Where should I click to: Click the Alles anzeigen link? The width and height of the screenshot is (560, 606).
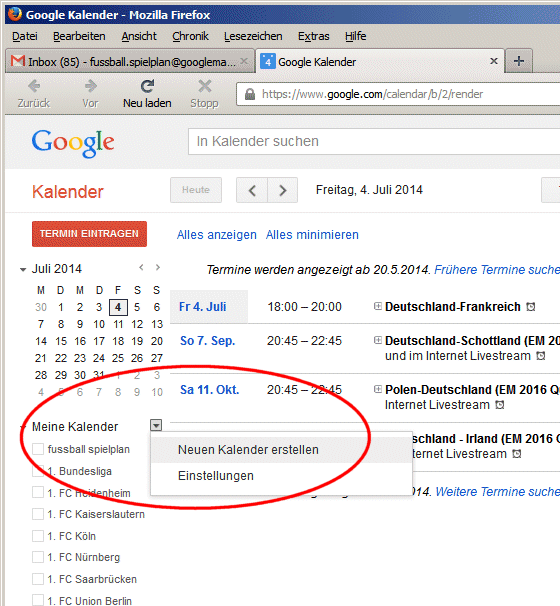click(x=216, y=235)
